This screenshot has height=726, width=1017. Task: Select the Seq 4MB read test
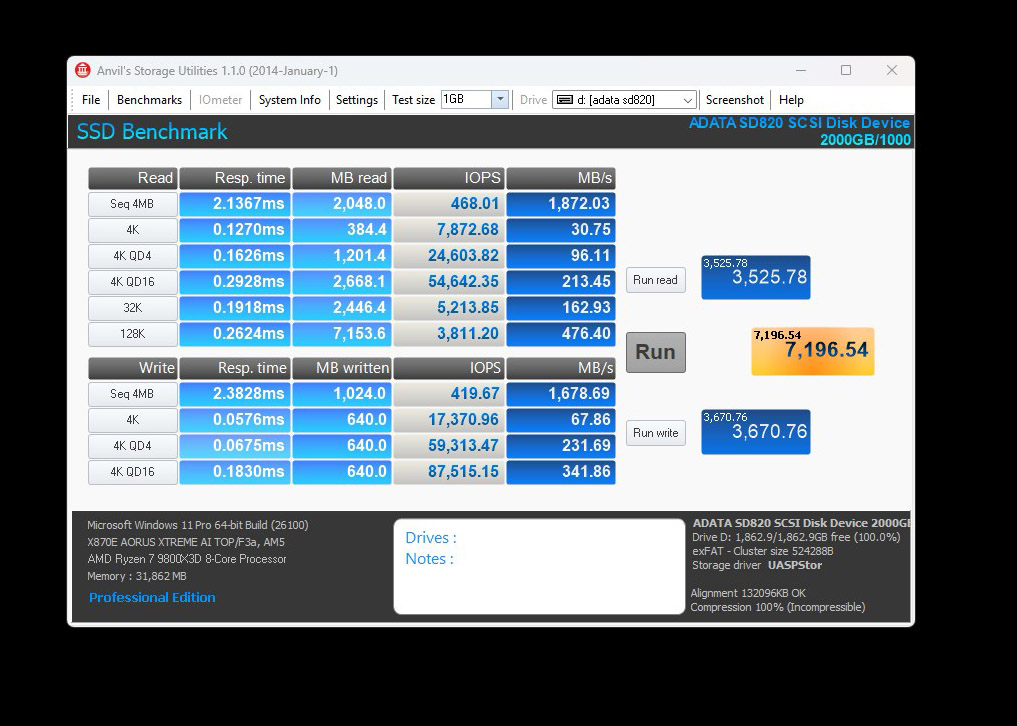(133, 204)
